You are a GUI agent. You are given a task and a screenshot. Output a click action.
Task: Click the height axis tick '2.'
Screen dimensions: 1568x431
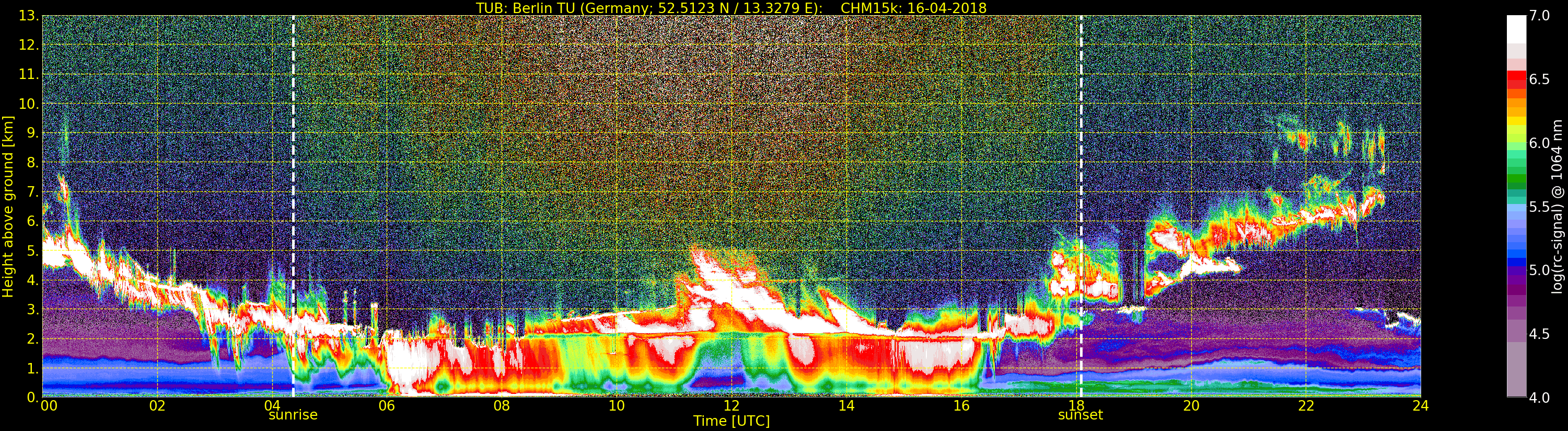point(33,338)
